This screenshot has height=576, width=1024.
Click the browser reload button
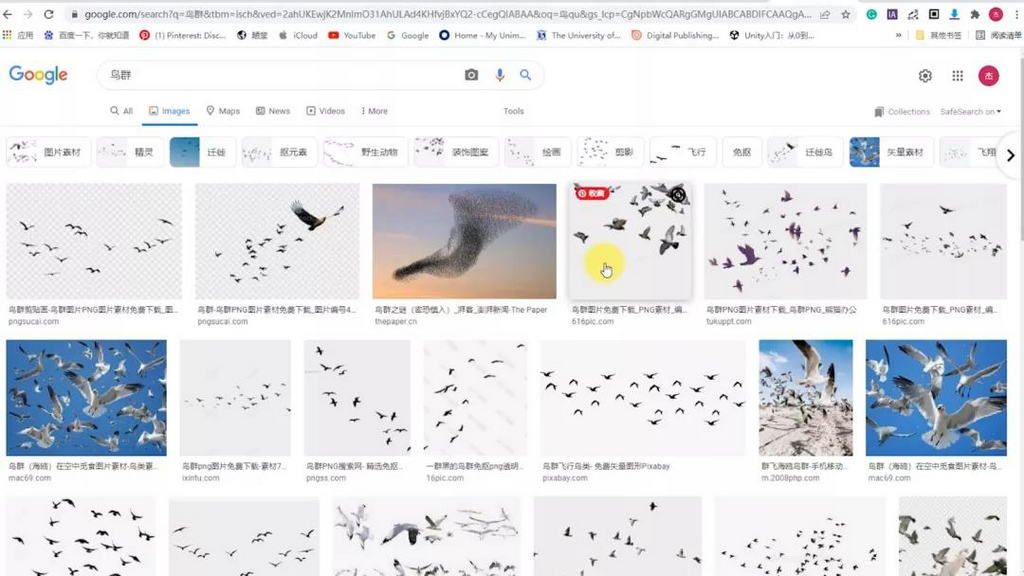click(x=49, y=15)
